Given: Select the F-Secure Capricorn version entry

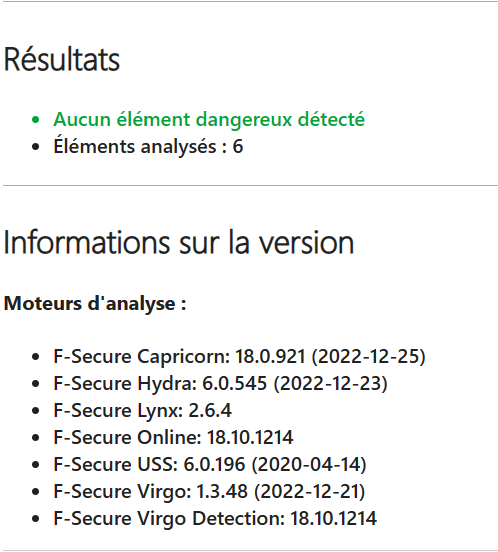Looking at the screenshot, I should pos(239,356).
